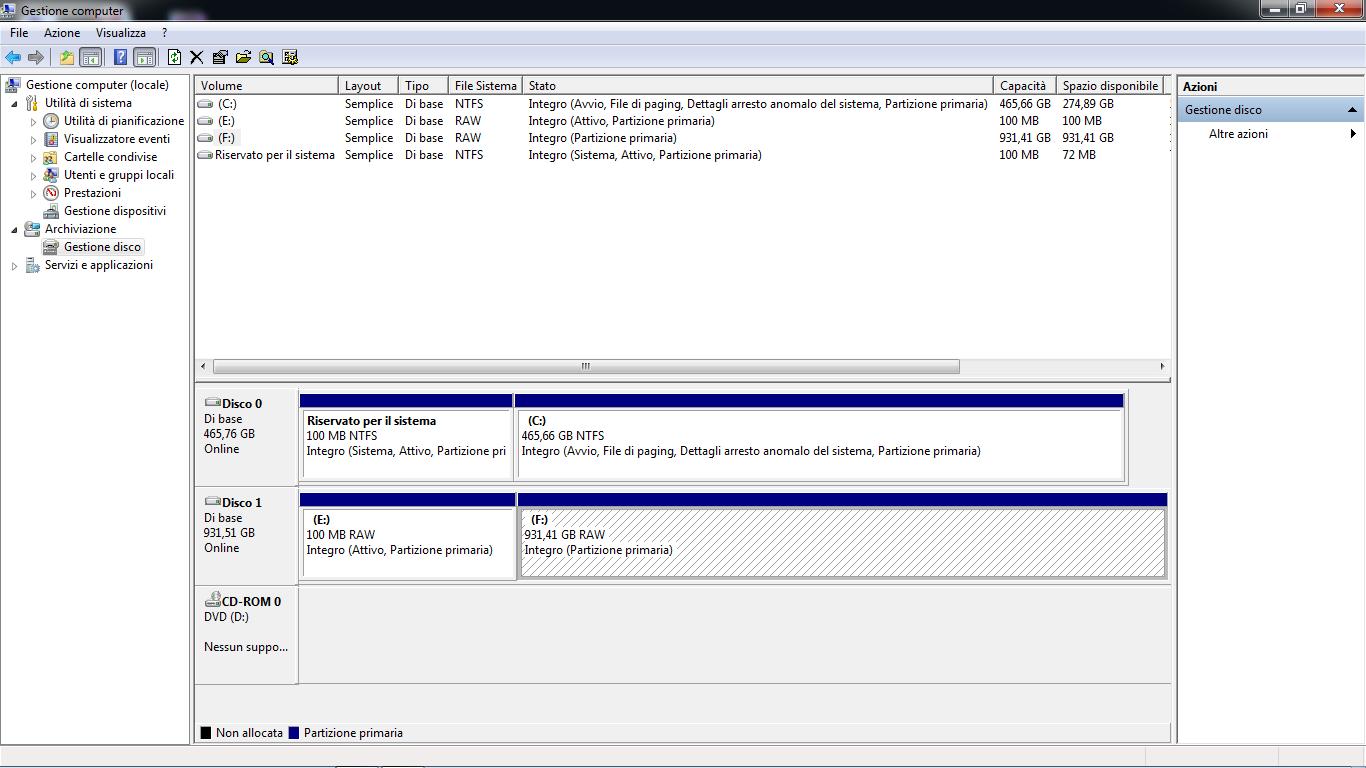Image resolution: width=1366 pixels, height=768 pixels.
Task: Toggle the show/hide Action pane icon
Action: click(x=145, y=57)
